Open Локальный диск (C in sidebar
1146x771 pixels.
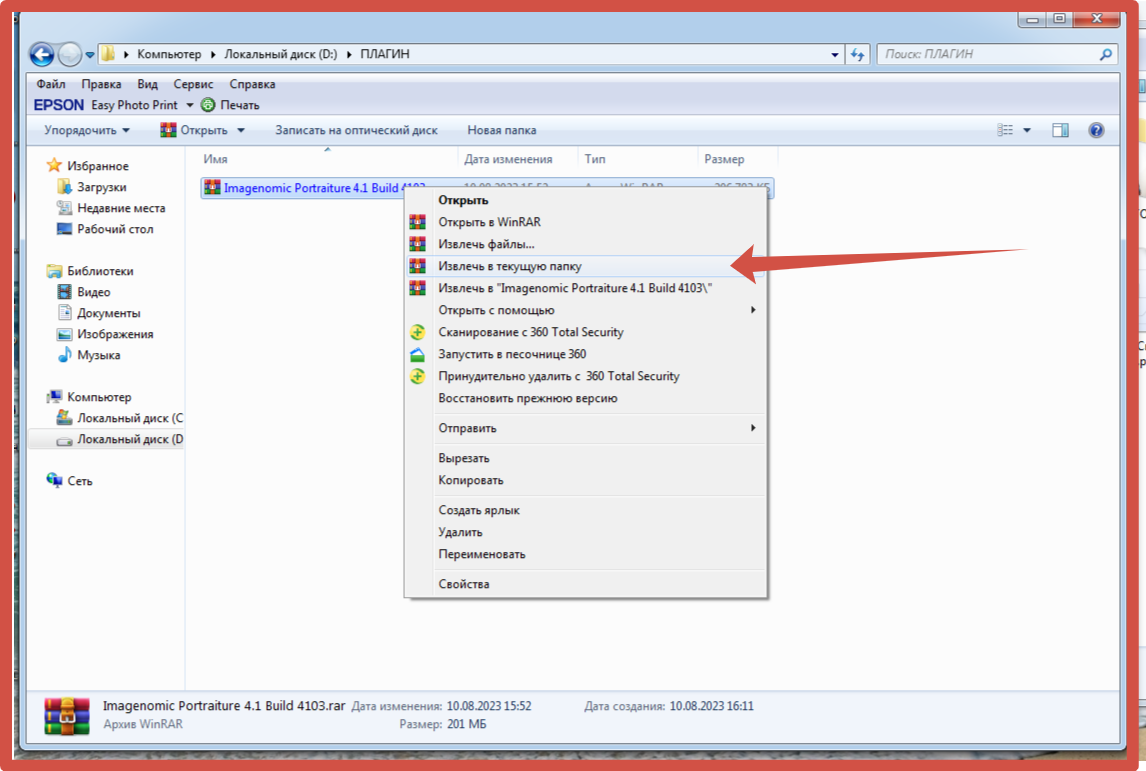point(120,418)
